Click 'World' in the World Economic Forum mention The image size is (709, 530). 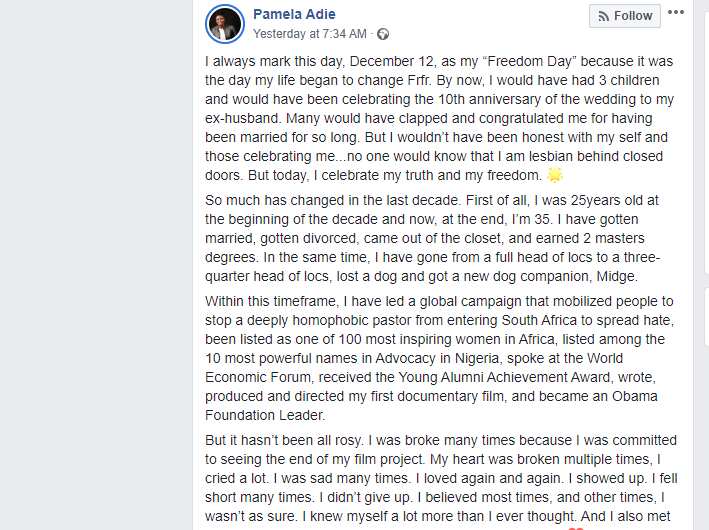coord(605,358)
